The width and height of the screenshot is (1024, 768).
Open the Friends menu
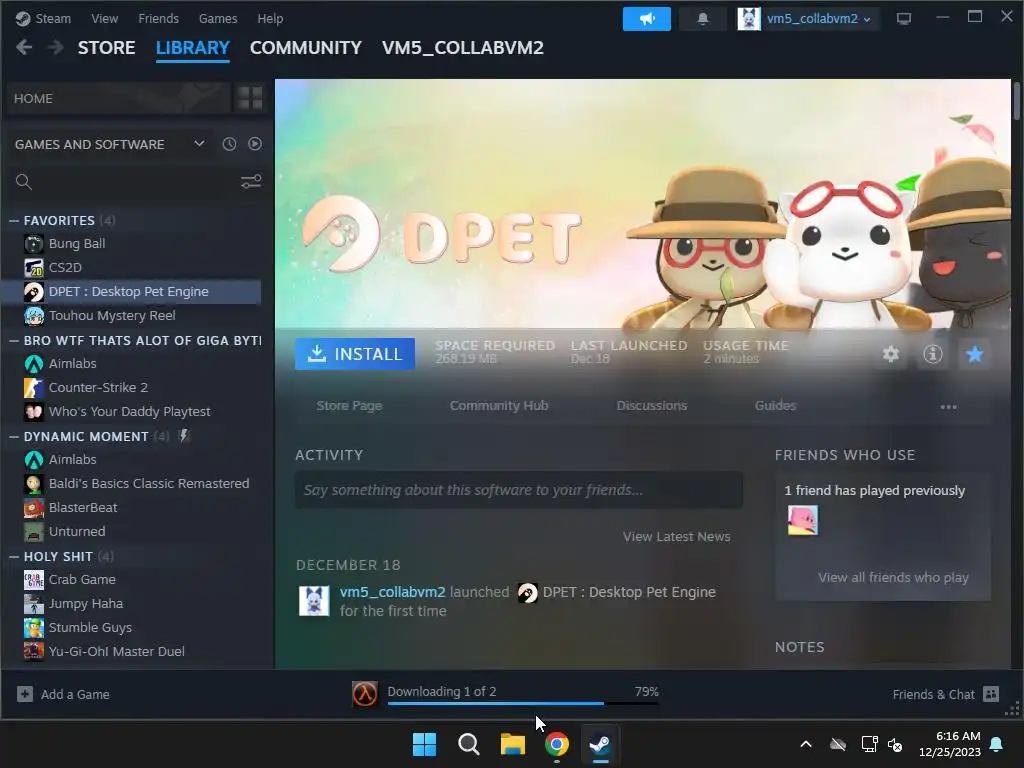[159, 18]
